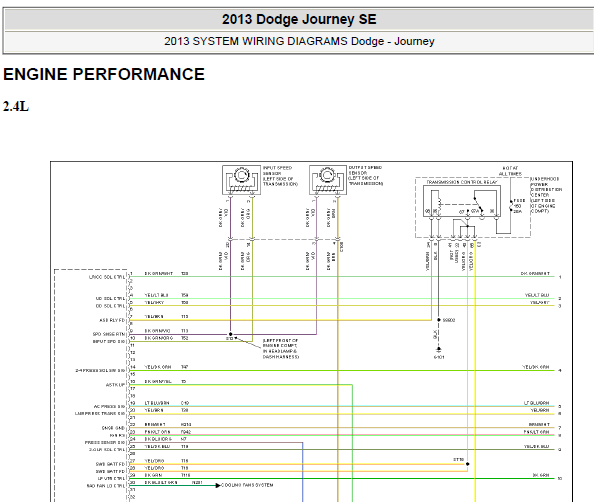Click the 20A fuse symbol

511,206
